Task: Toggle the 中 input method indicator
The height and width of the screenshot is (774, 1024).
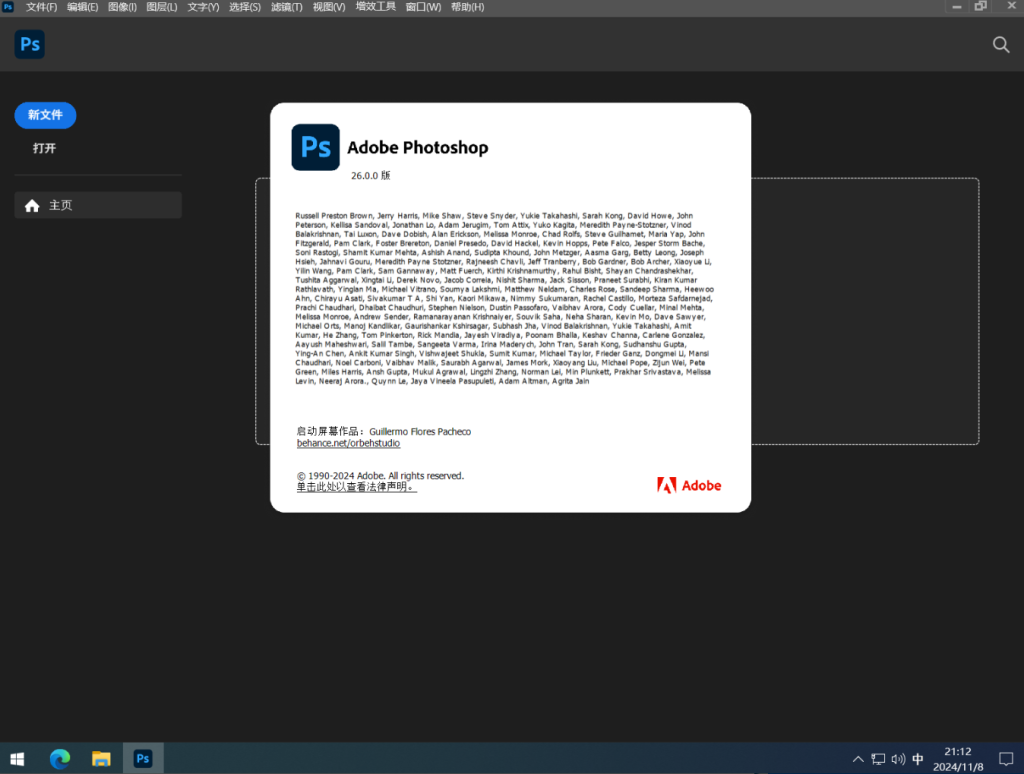Action: click(x=916, y=759)
